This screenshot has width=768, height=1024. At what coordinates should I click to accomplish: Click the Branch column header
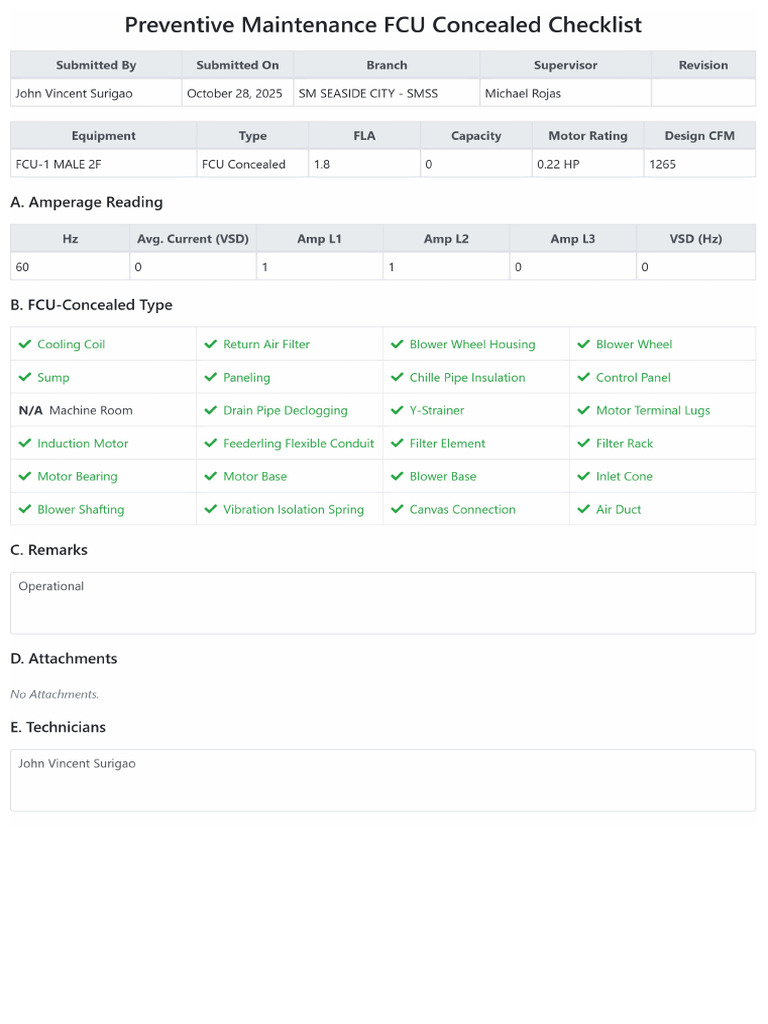[387, 65]
